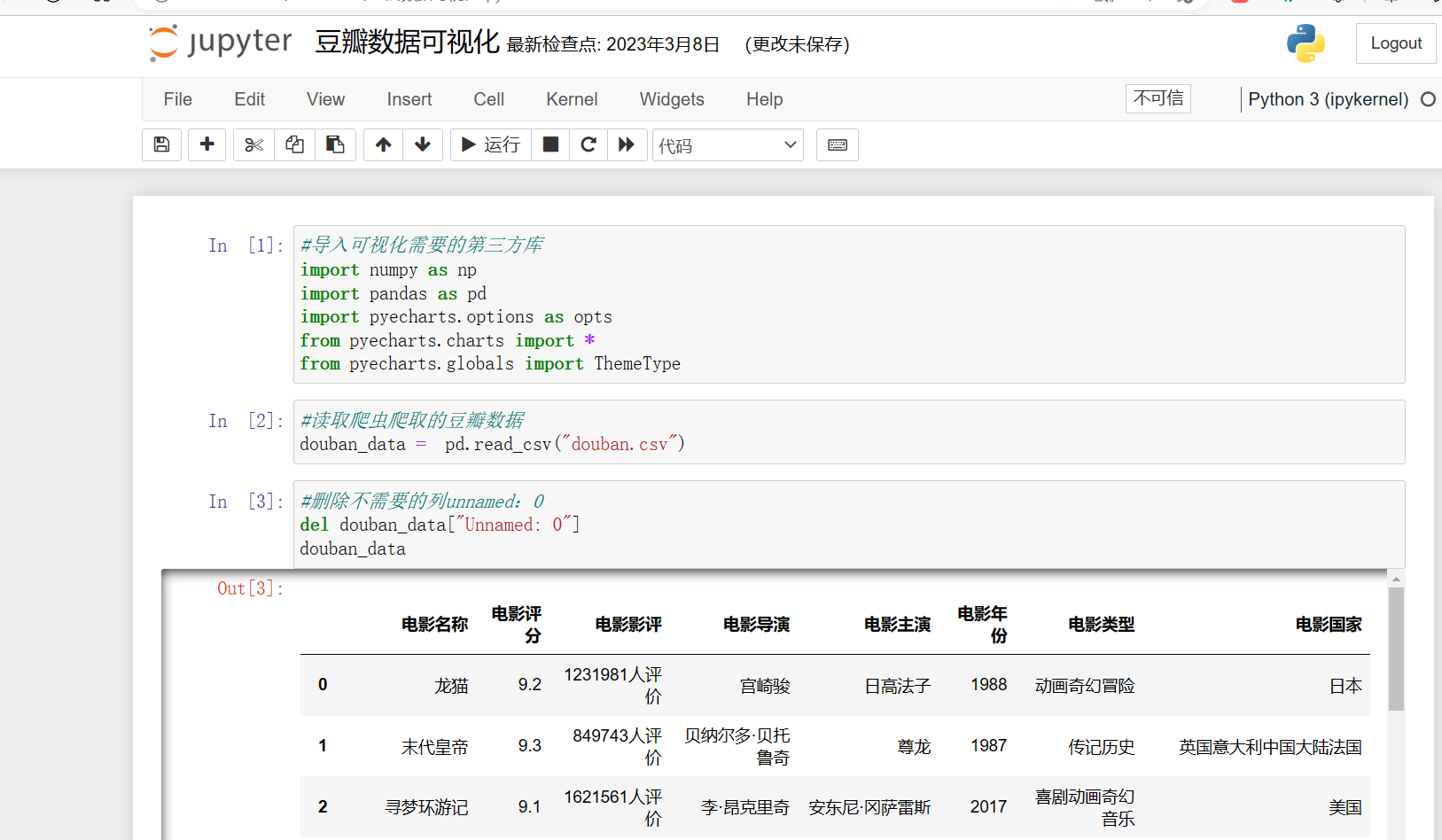The width and height of the screenshot is (1442, 840).
Task: Click the 9.3 rating cell
Action: pyautogui.click(x=530, y=746)
